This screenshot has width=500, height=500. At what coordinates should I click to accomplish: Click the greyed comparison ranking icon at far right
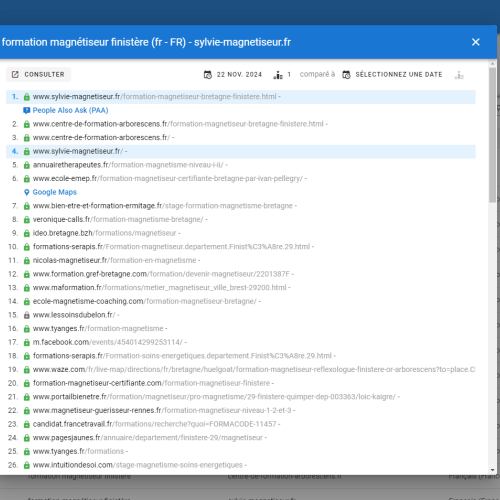pos(459,75)
